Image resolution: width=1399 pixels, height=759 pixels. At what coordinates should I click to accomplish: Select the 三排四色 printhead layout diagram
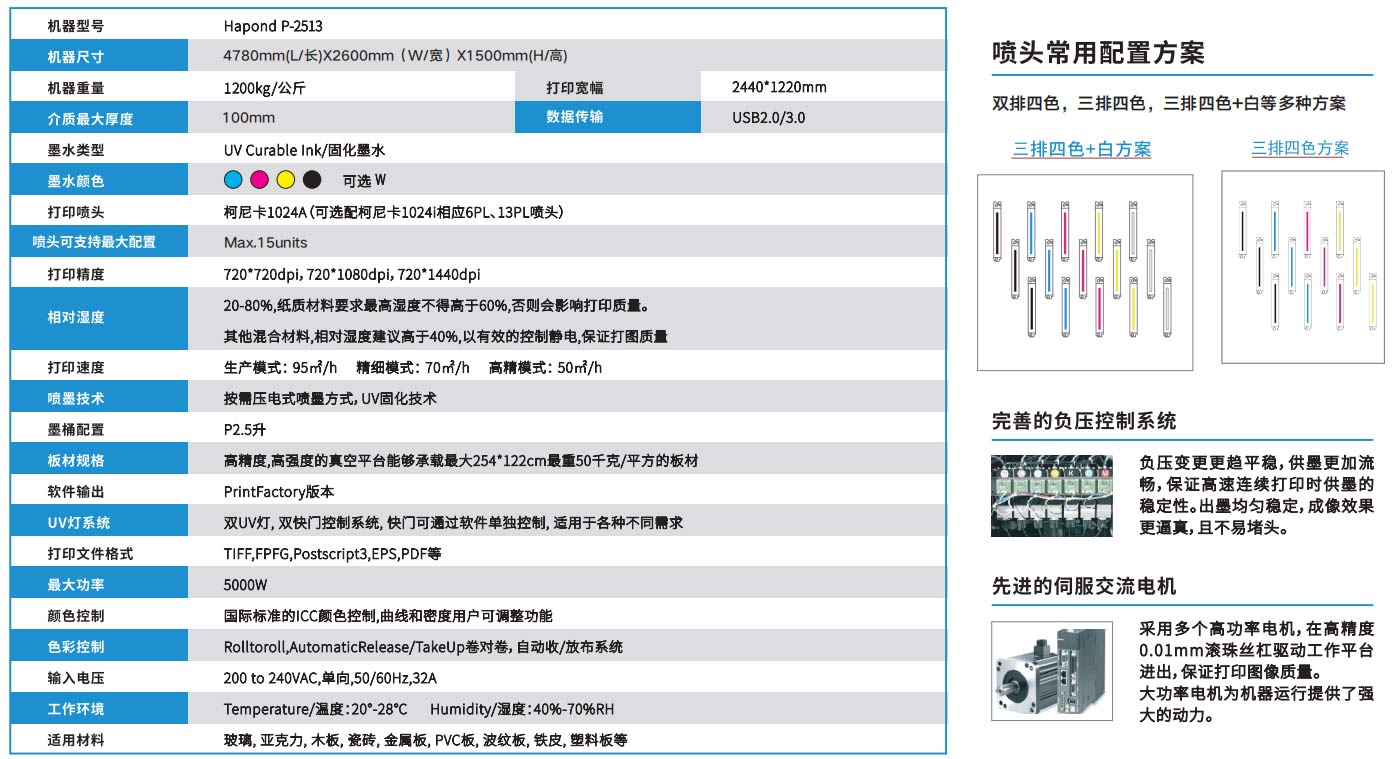pyautogui.click(x=1303, y=267)
